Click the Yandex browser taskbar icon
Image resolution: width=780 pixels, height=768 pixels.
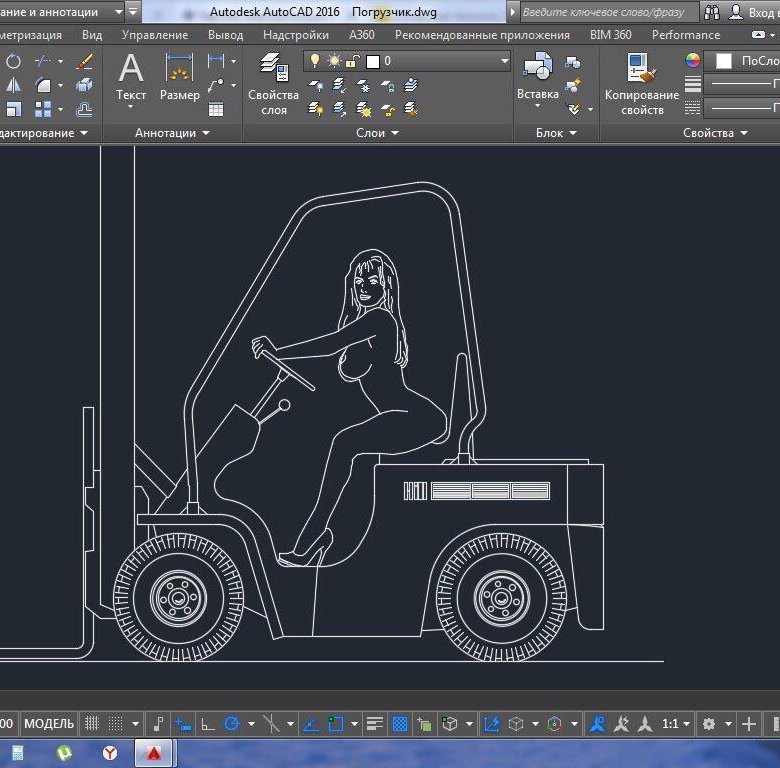point(109,752)
